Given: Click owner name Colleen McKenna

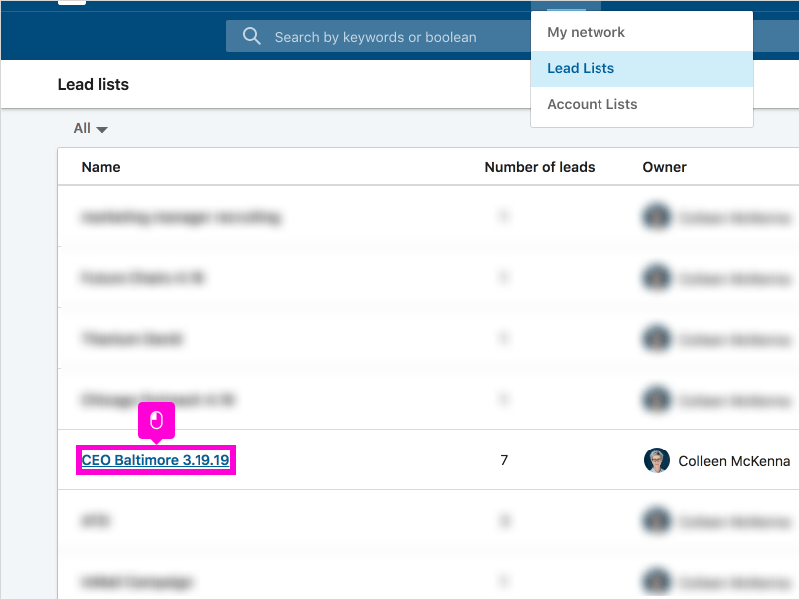Looking at the screenshot, I should coord(734,461).
